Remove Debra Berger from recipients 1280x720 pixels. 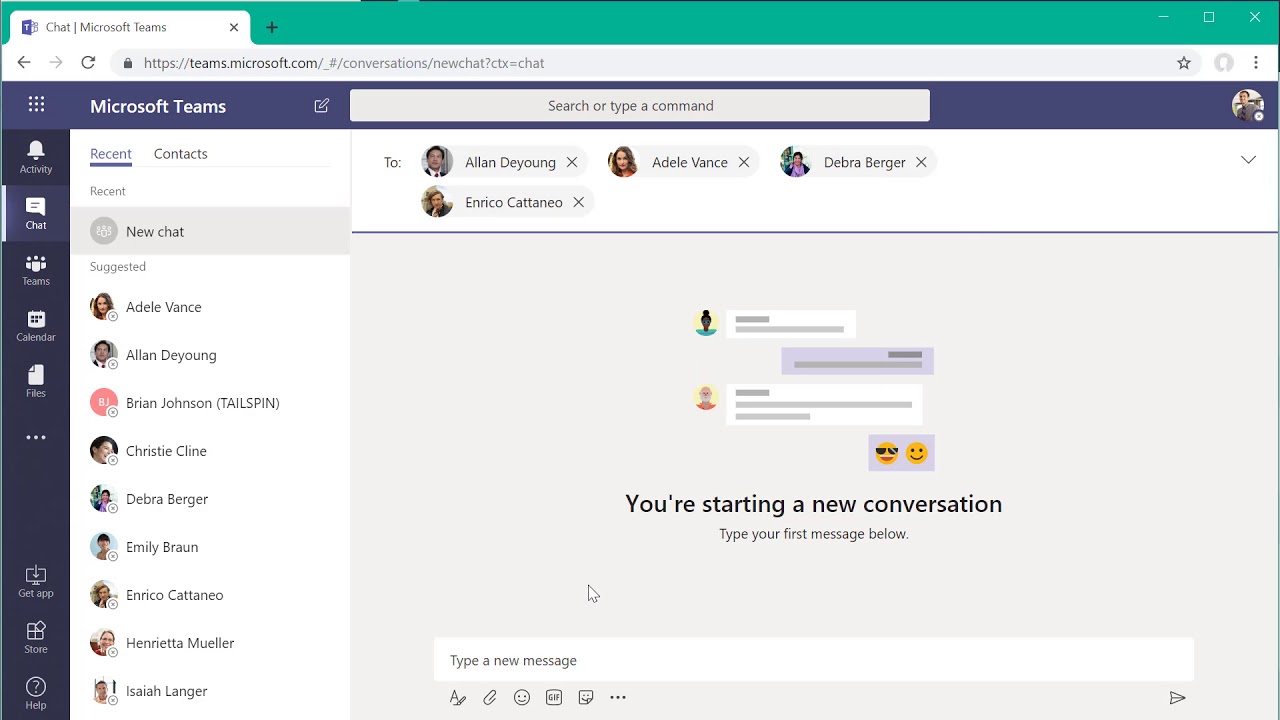pyautogui.click(x=921, y=162)
